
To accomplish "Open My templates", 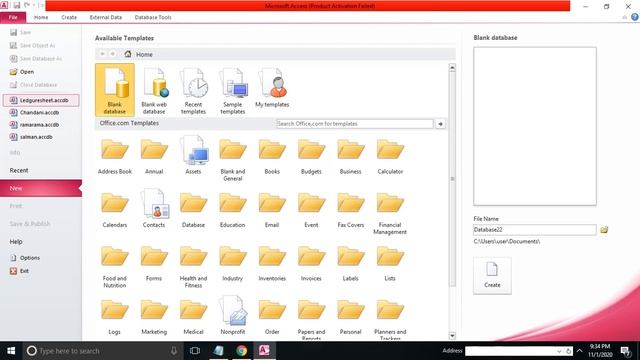I will (272, 88).
